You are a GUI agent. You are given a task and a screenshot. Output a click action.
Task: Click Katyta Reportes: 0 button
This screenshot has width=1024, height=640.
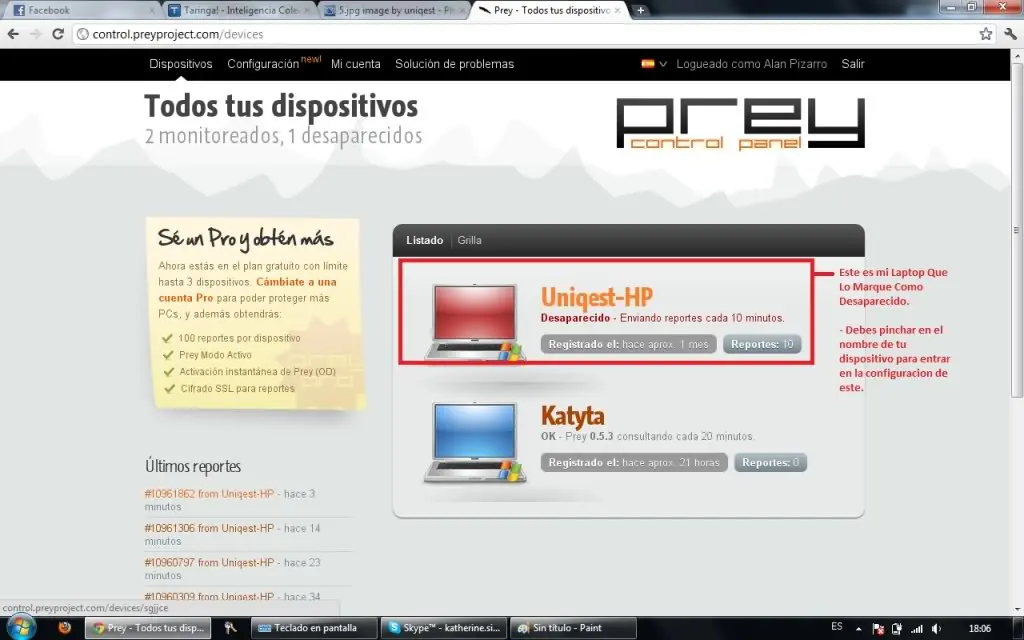coord(771,462)
